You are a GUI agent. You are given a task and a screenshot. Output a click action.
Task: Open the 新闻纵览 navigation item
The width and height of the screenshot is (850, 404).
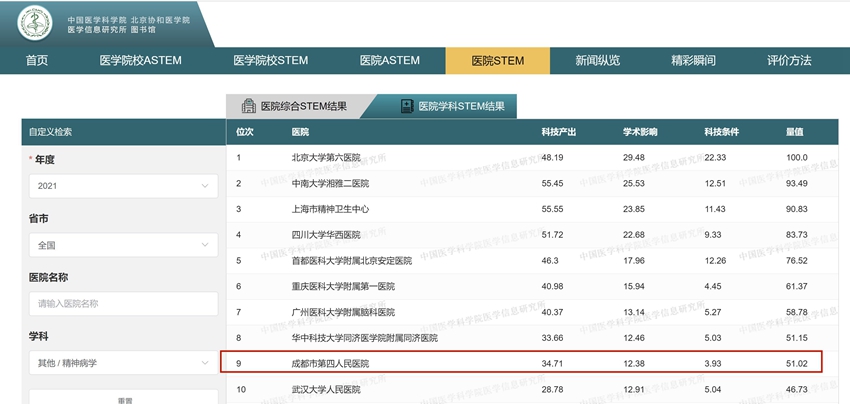tap(597, 61)
